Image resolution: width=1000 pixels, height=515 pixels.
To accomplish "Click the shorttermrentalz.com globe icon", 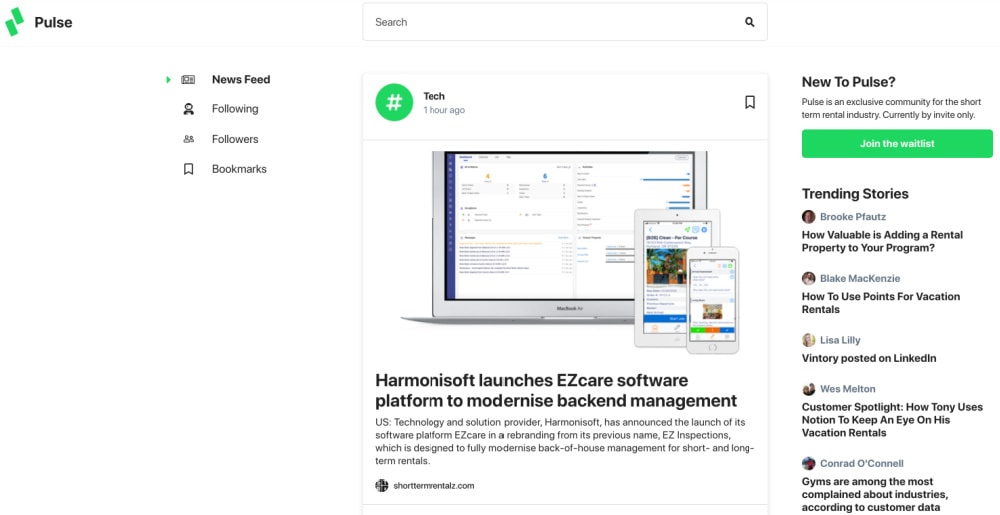I will pos(381,486).
